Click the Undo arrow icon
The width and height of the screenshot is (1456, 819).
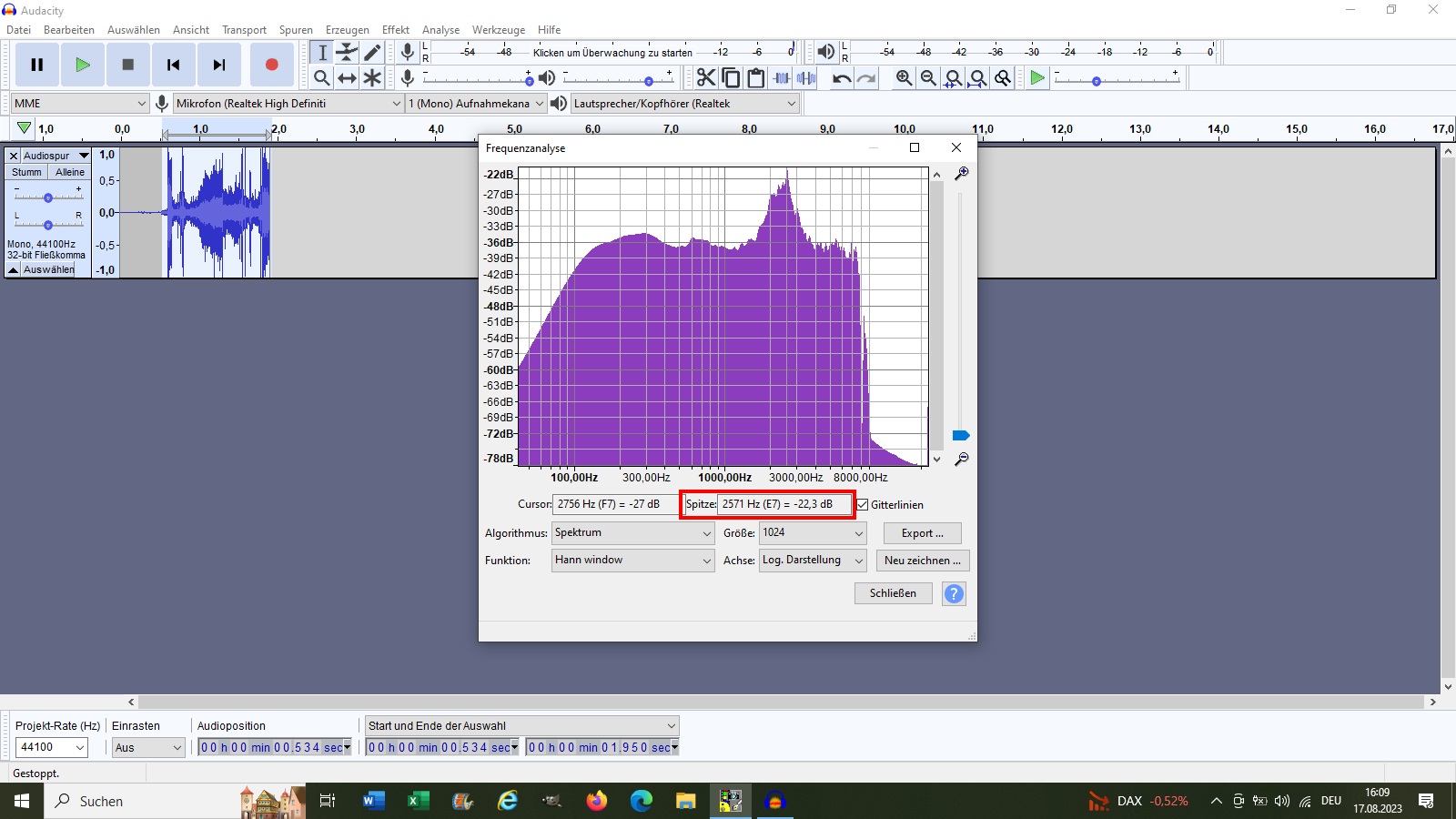[x=842, y=78]
